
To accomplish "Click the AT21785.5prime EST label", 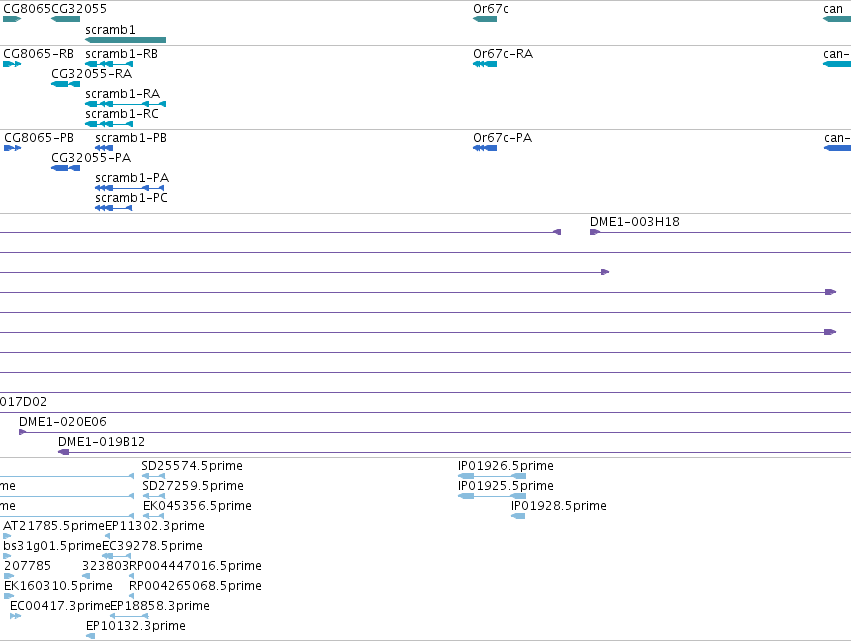I will (x=54, y=526).
